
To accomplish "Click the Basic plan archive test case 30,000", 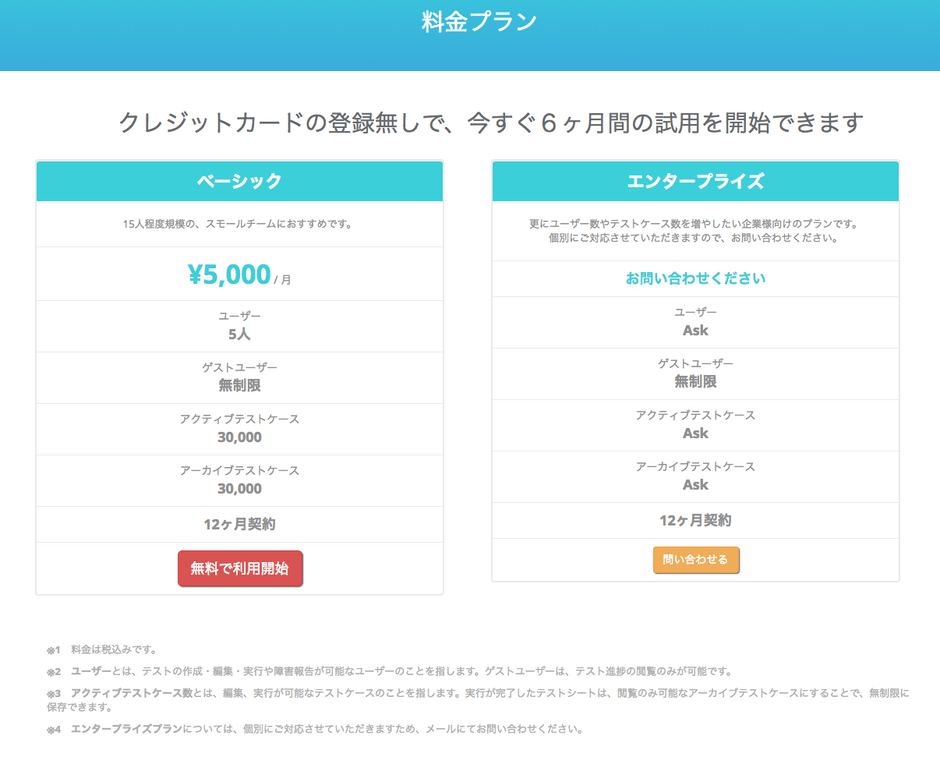I will tap(239, 489).
